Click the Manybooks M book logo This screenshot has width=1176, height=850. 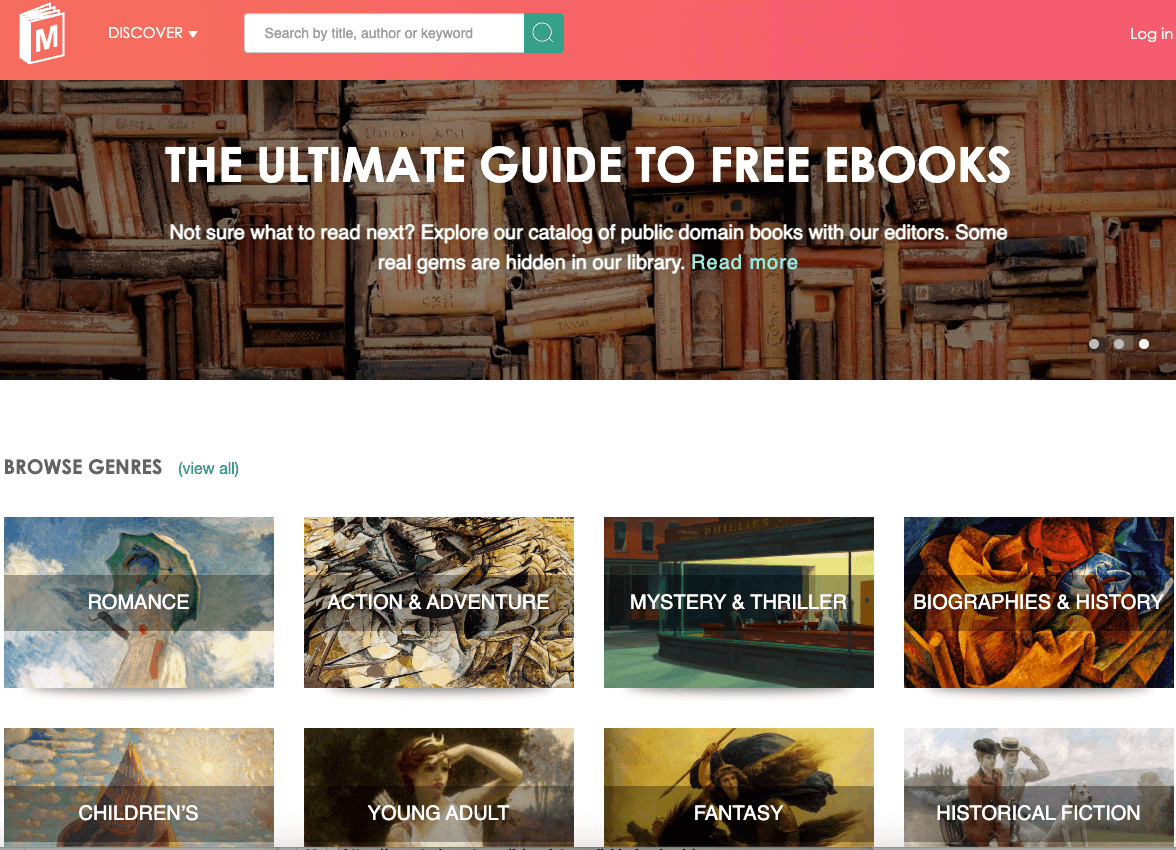coord(42,34)
